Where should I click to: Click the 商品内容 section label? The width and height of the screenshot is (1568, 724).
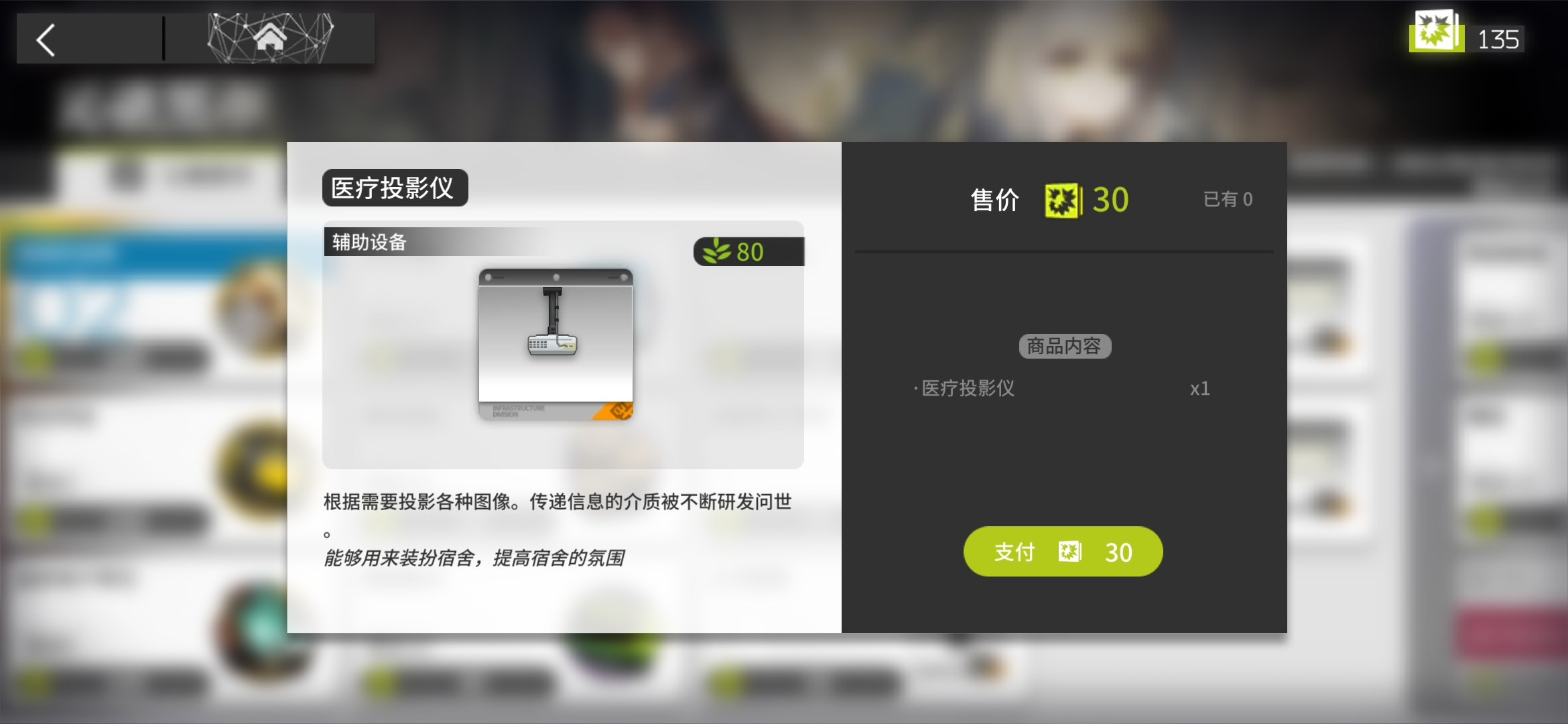coord(1064,346)
